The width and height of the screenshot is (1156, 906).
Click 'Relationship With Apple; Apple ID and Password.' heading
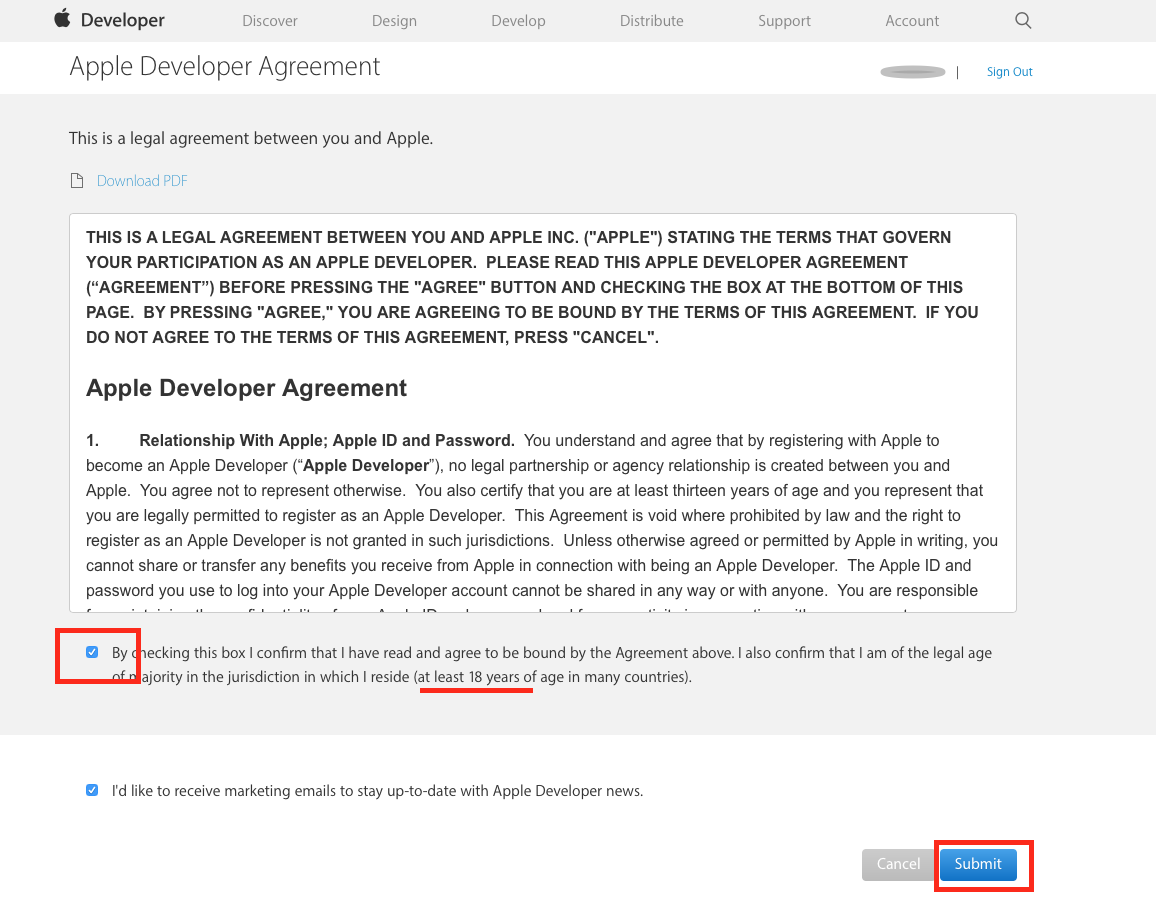[327, 441]
